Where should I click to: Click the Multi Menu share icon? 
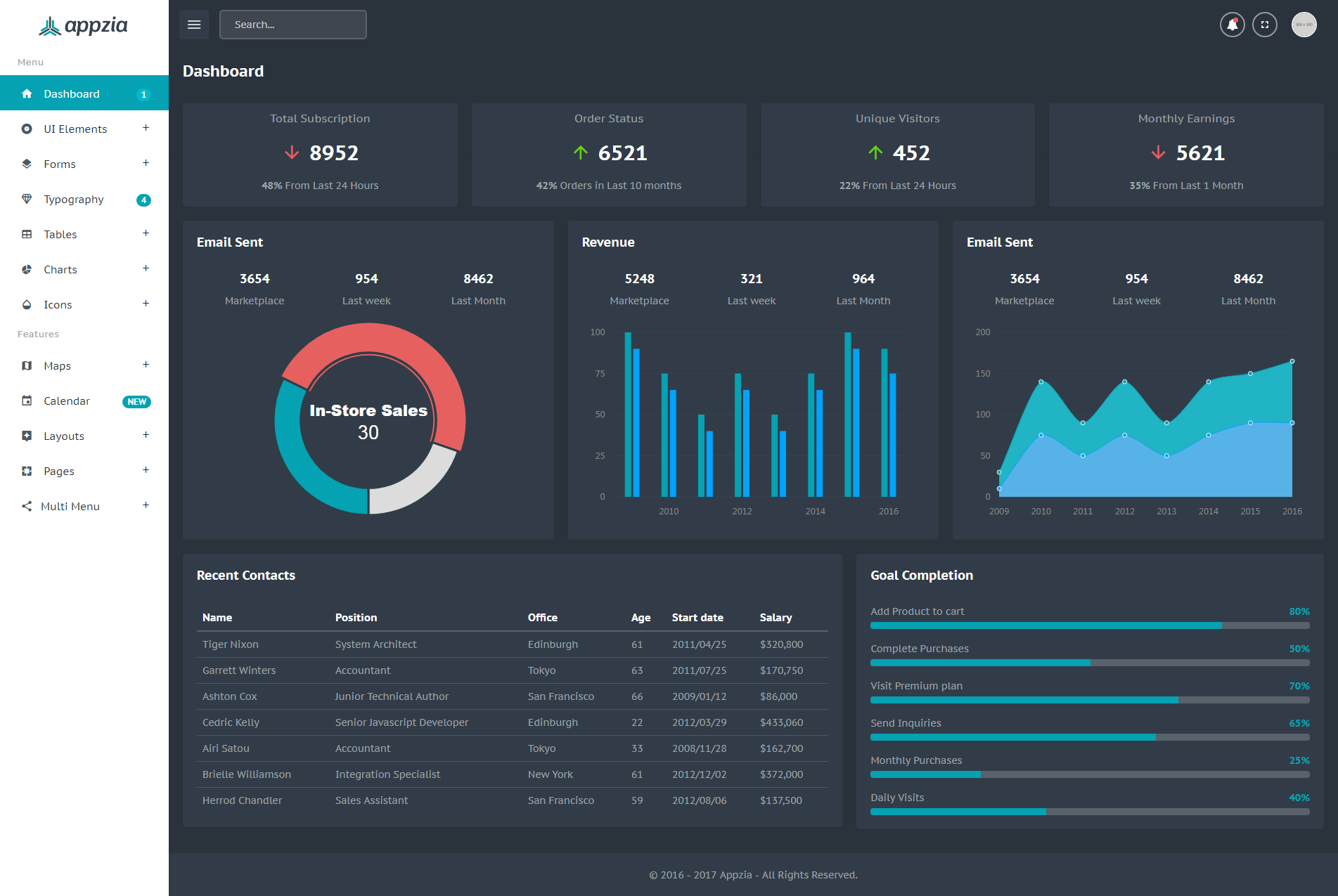point(27,506)
